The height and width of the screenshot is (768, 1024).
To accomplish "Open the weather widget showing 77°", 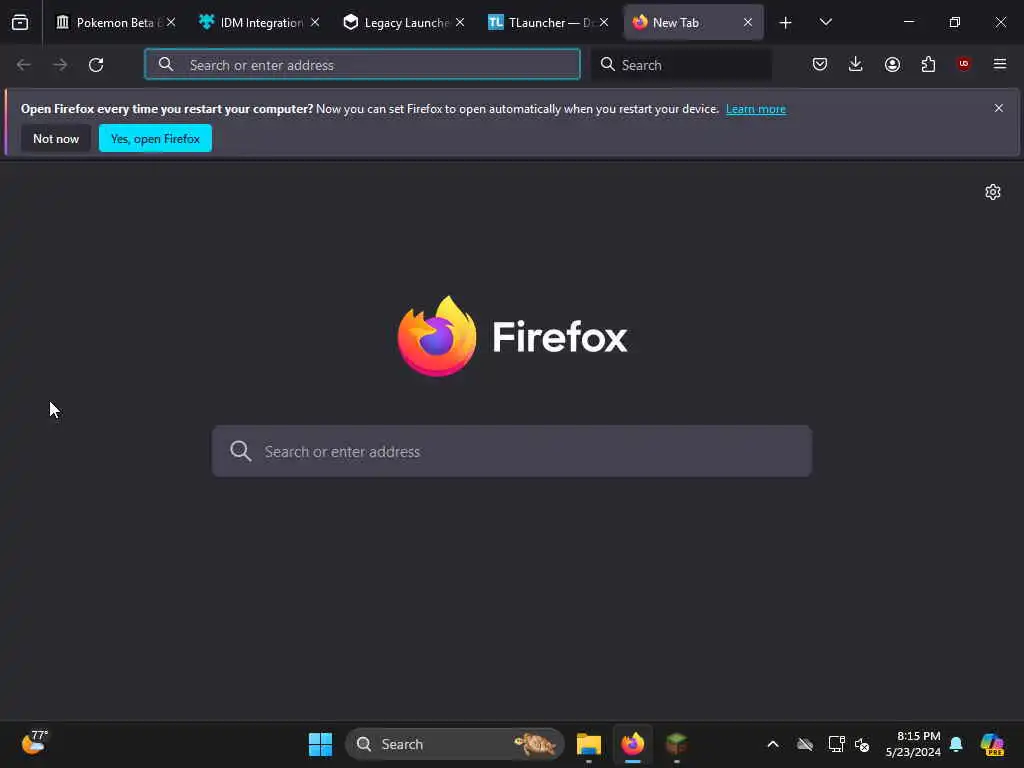I will coord(34,743).
